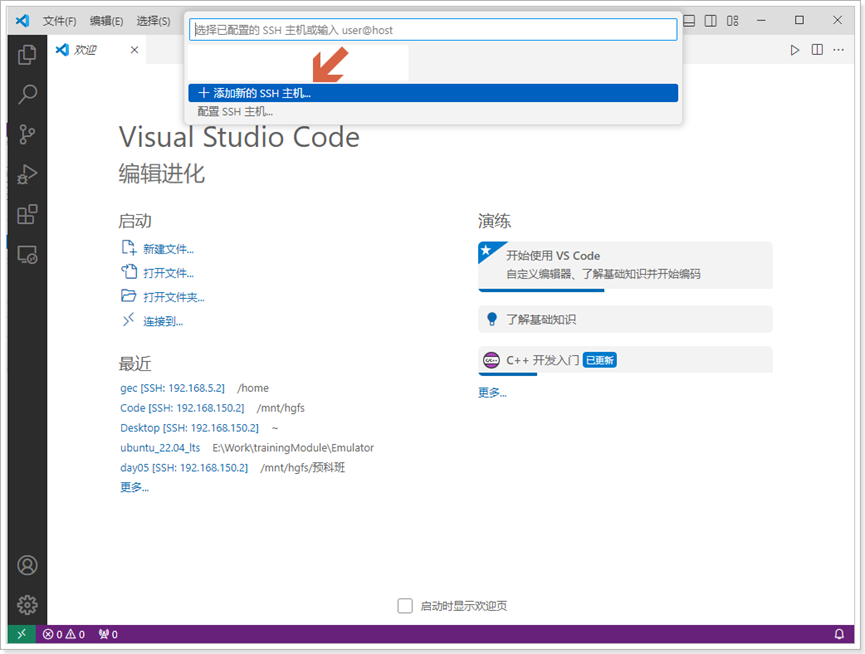865x654 pixels.
Task: Toggle the 启动时显示欢迎页 checkbox
Action: [405, 606]
